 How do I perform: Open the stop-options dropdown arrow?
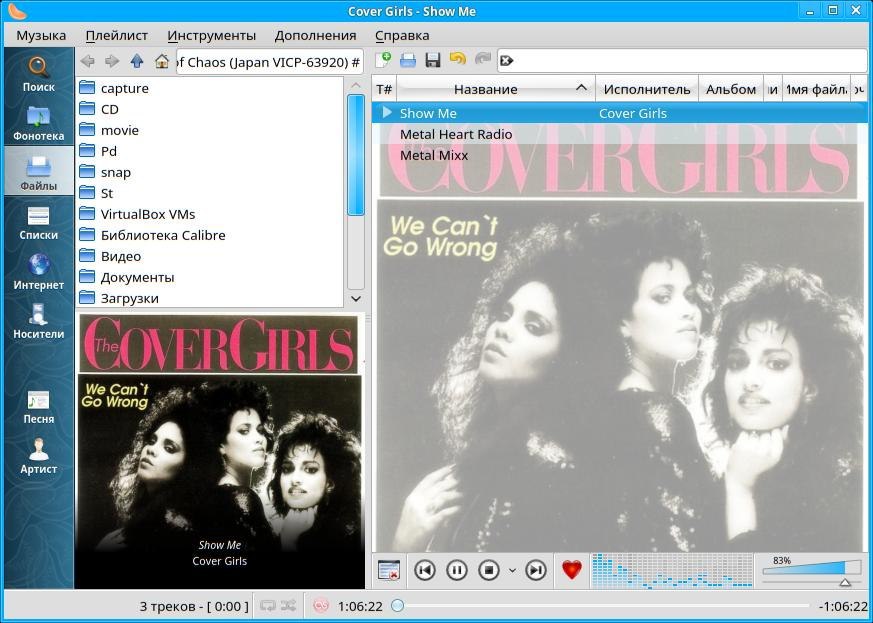(x=512, y=571)
